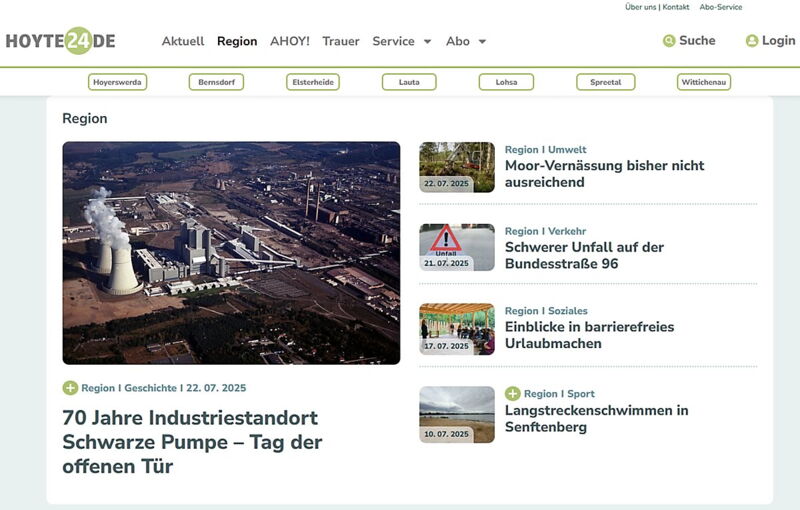This screenshot has height=510, width=800.
Task: Click the Region I Geschichte I 22. 07. 2025 label
Action: (164, 388)
